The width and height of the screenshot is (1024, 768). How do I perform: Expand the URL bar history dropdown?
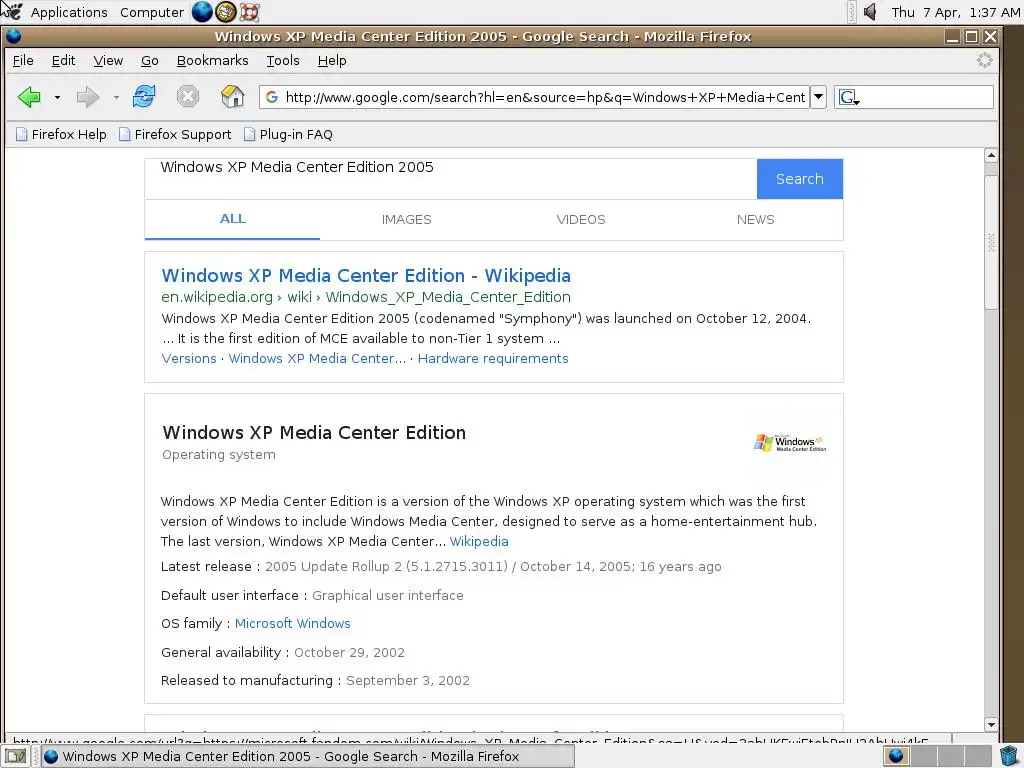818,97
